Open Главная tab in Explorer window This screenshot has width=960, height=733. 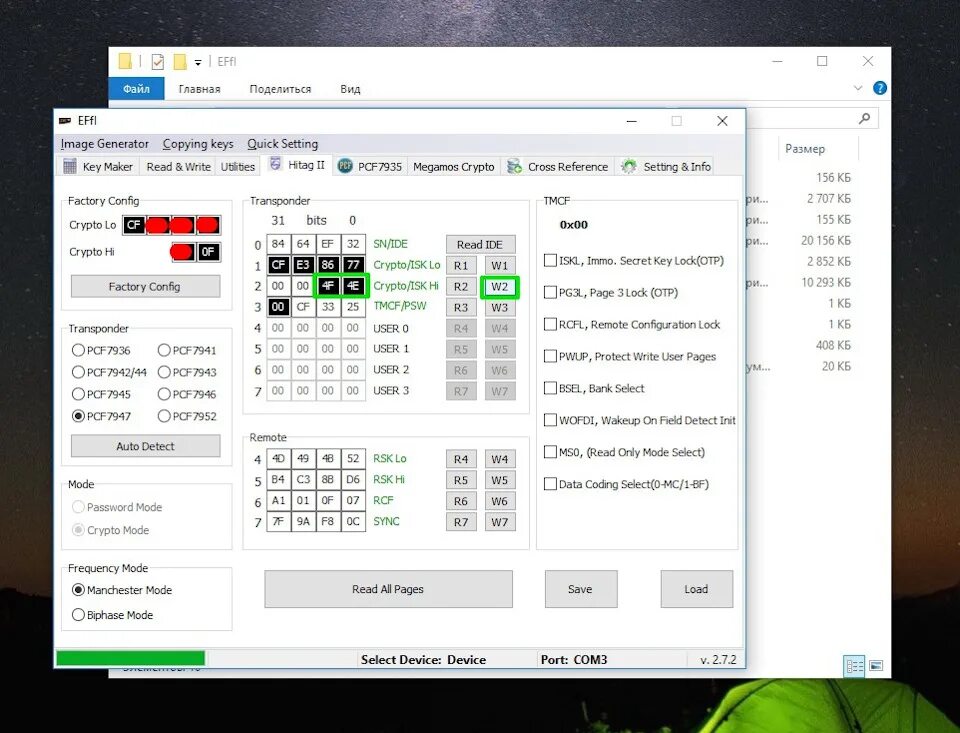(x=200, y=89)
